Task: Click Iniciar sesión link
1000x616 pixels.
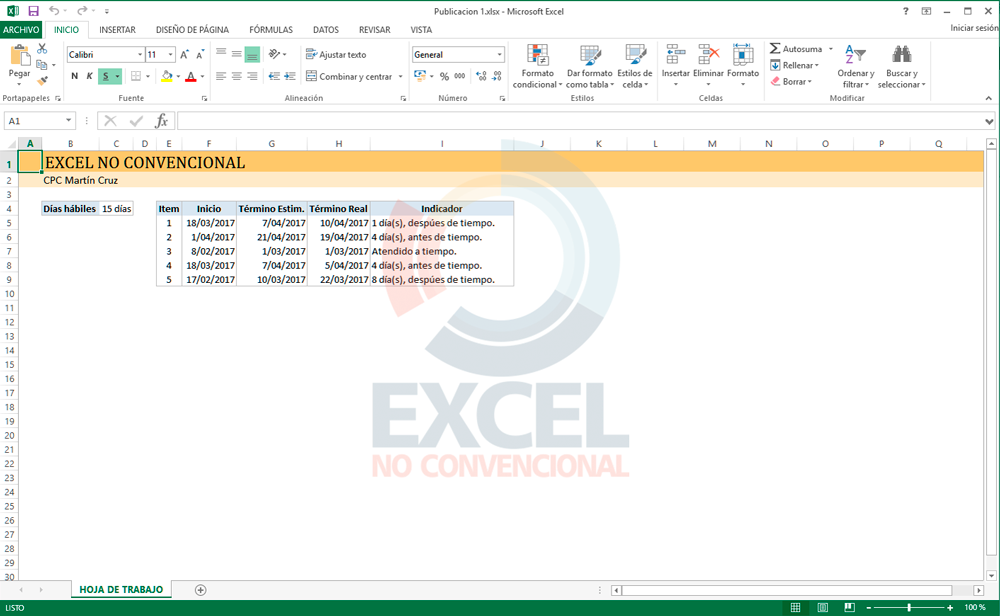Action: [973, 29]
